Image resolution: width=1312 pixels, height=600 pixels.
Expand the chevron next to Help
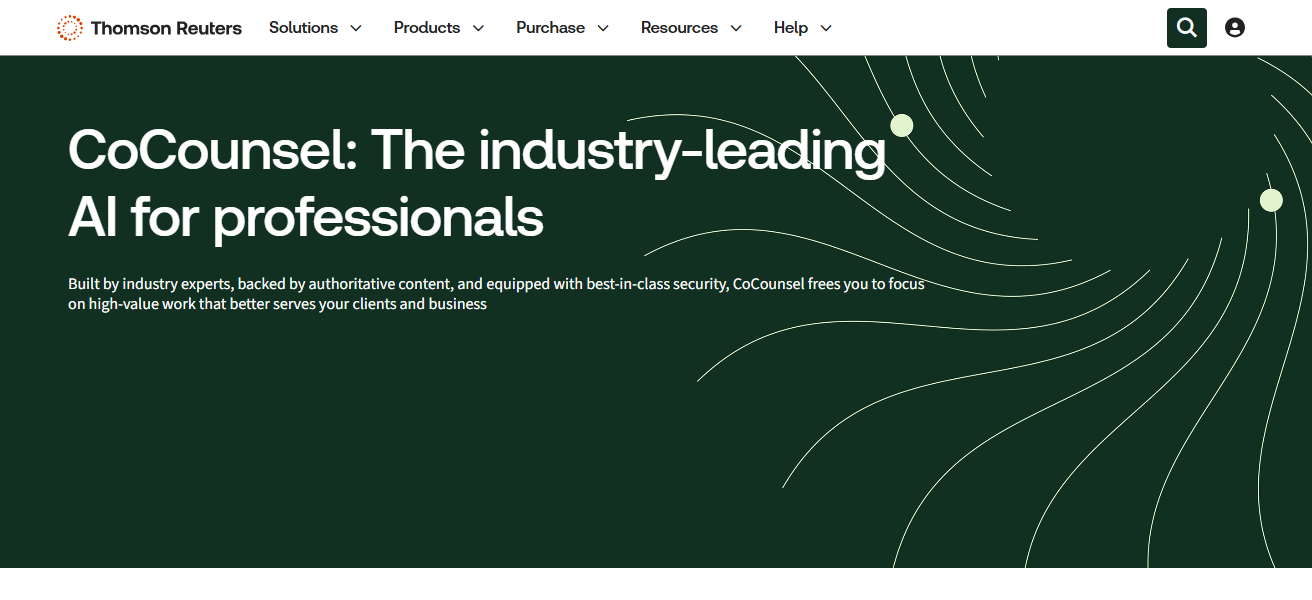[x=826, y=28]
